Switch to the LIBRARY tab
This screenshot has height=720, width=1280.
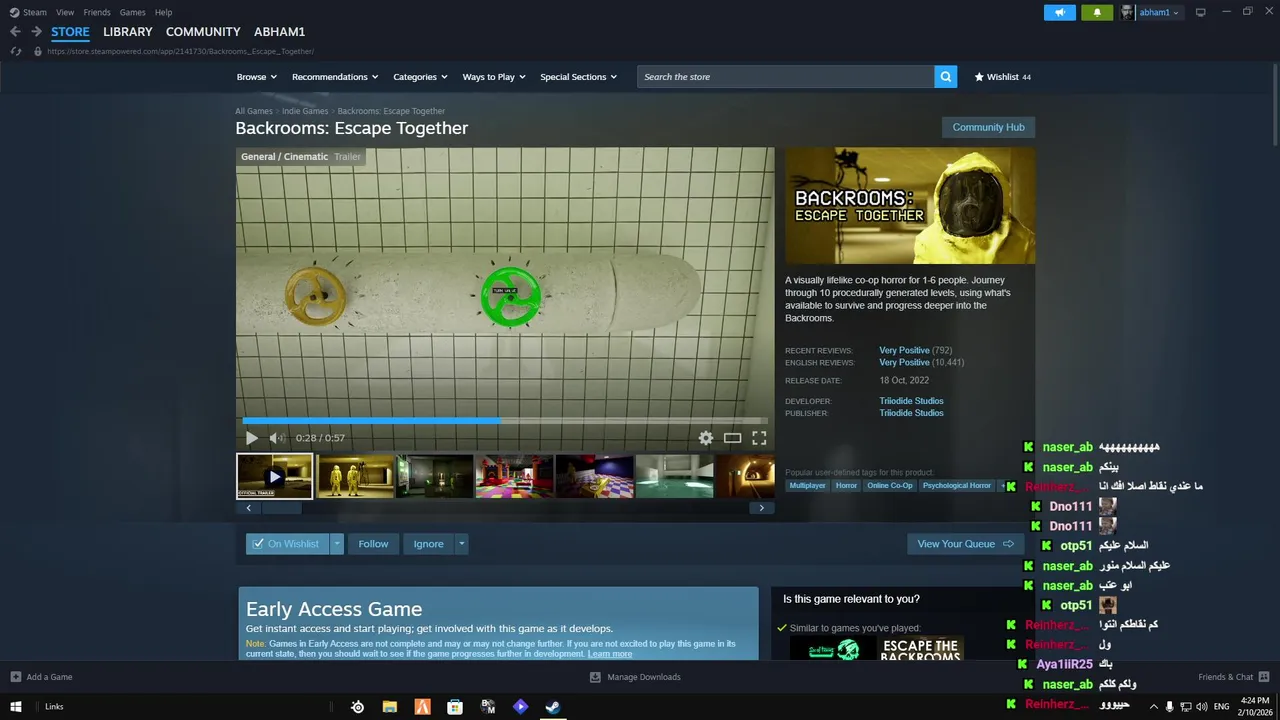128,32
